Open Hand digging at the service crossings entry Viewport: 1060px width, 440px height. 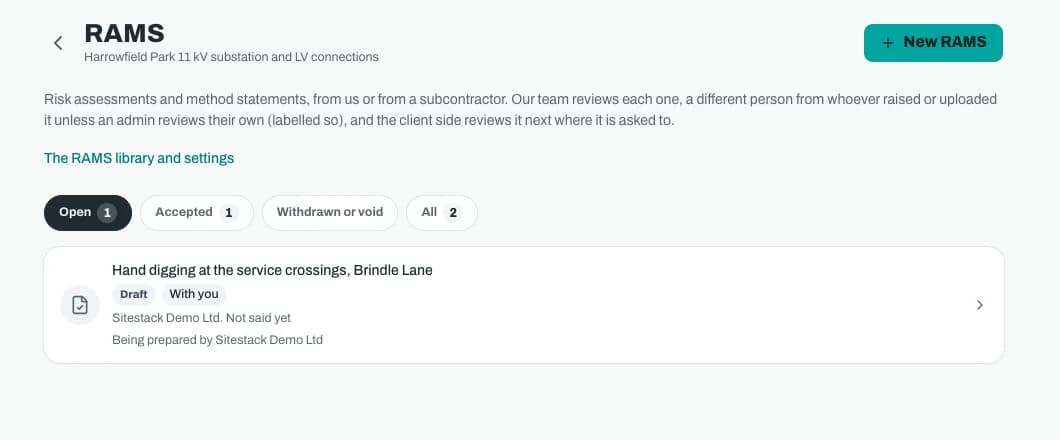[x=524, y=305]
